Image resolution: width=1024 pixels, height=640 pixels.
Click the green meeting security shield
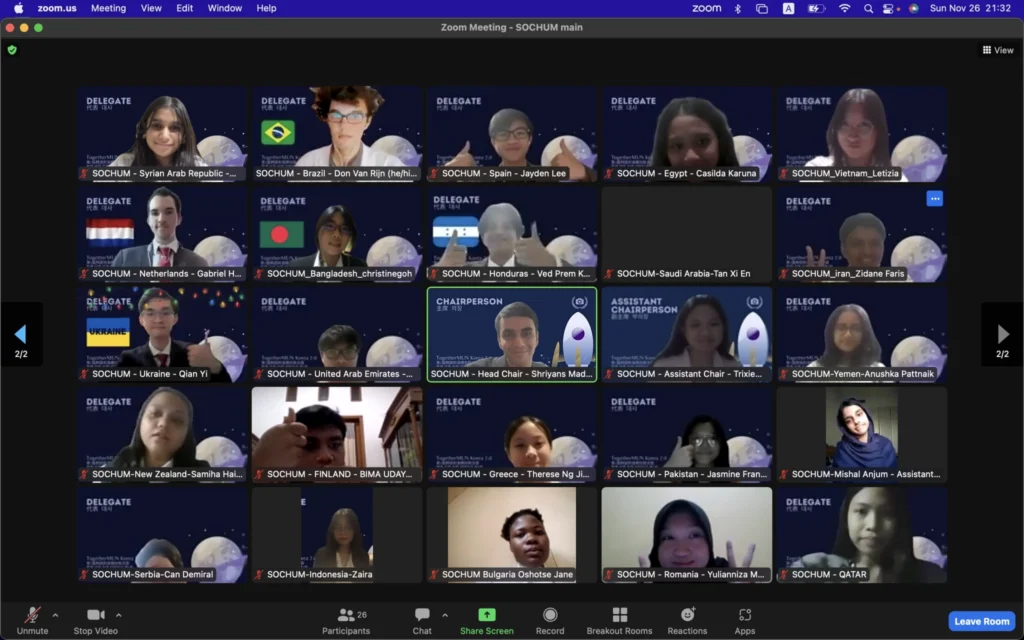pyautogui.click(x=11, y=49)
